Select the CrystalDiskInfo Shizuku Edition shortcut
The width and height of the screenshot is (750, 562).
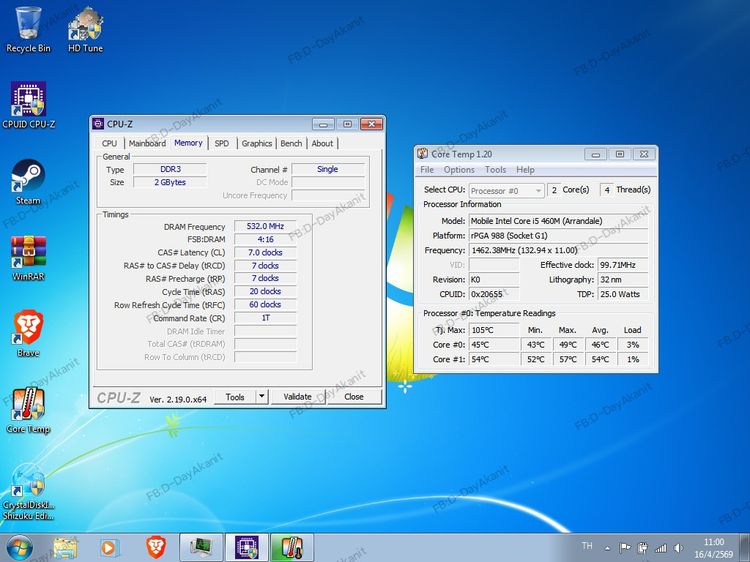[x=28, y=493]
